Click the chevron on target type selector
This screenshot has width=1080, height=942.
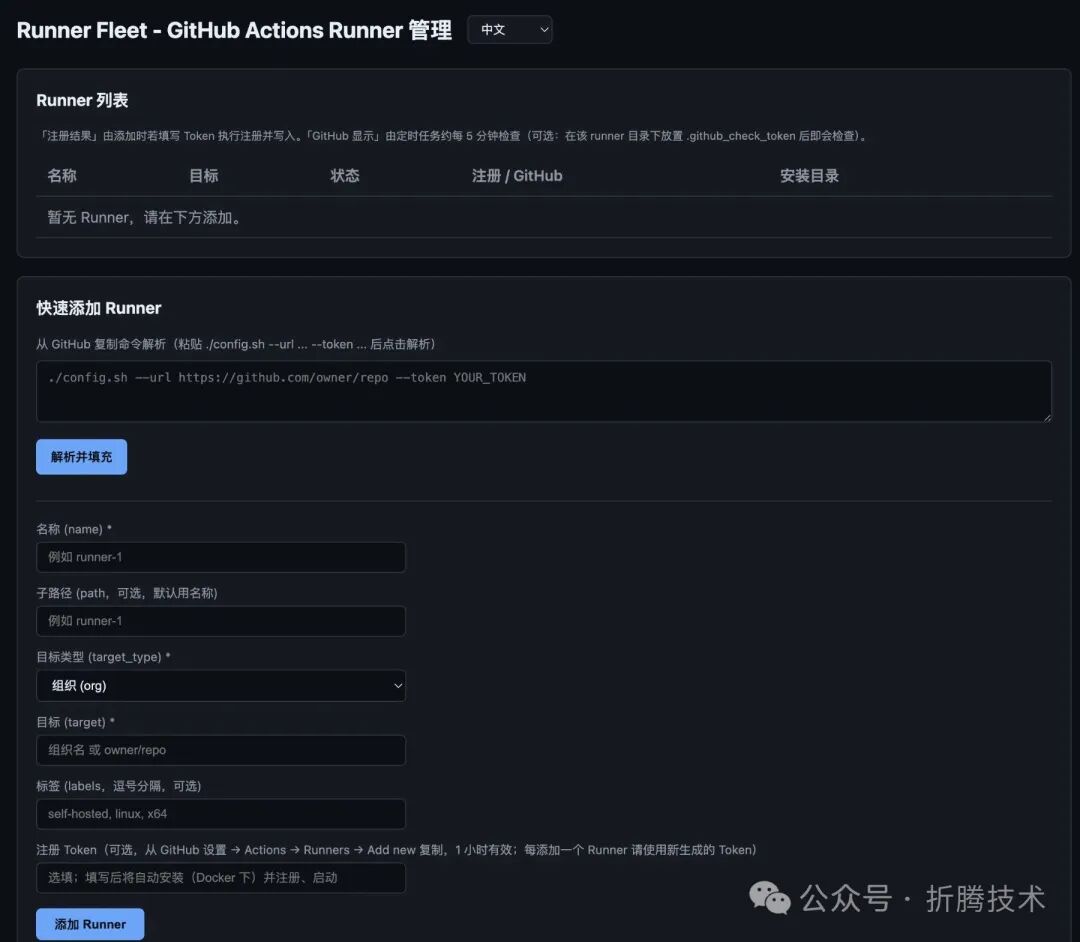tap(397, 686)
